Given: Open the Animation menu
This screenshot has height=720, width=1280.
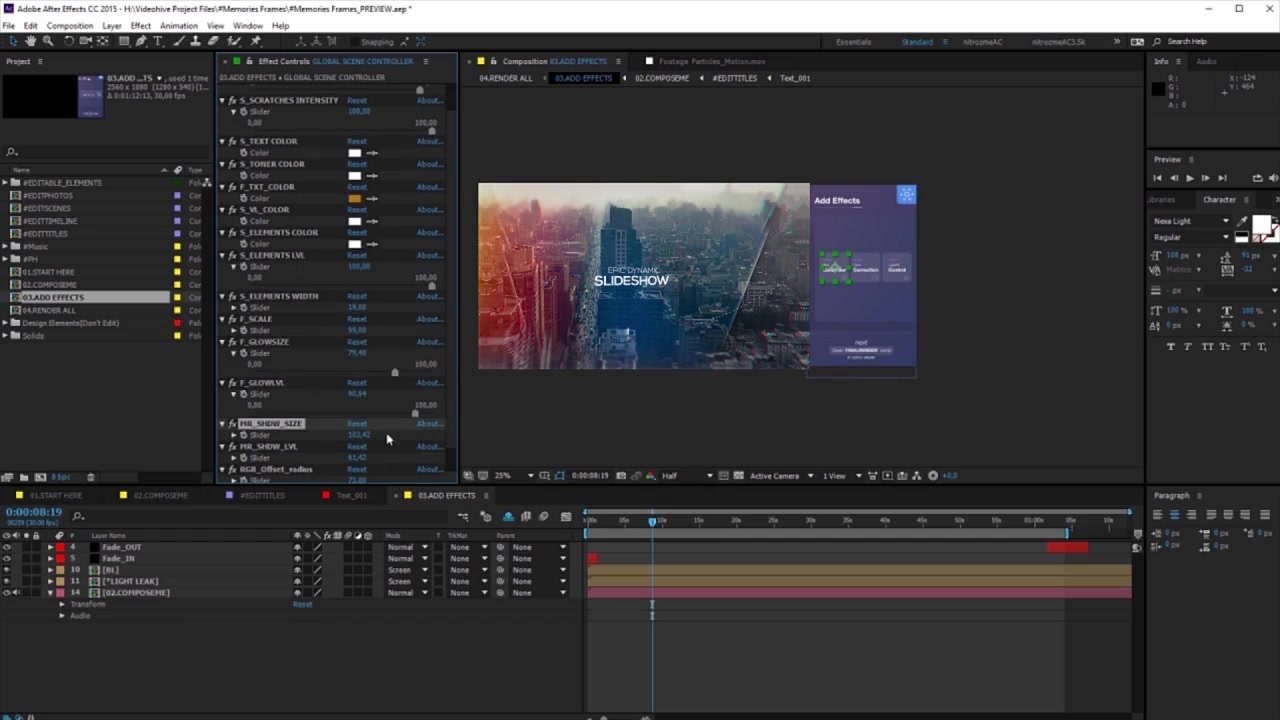Looking at the screenshot, I should pyautogui.click(x=178, y=25).
